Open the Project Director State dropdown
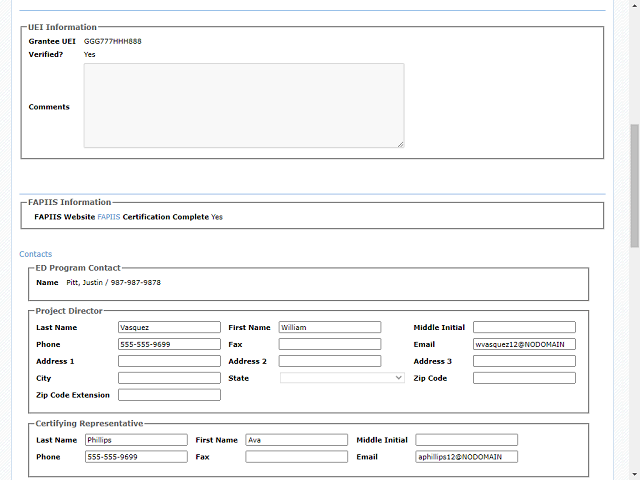 pyautogui.click(x=342, y=378)
